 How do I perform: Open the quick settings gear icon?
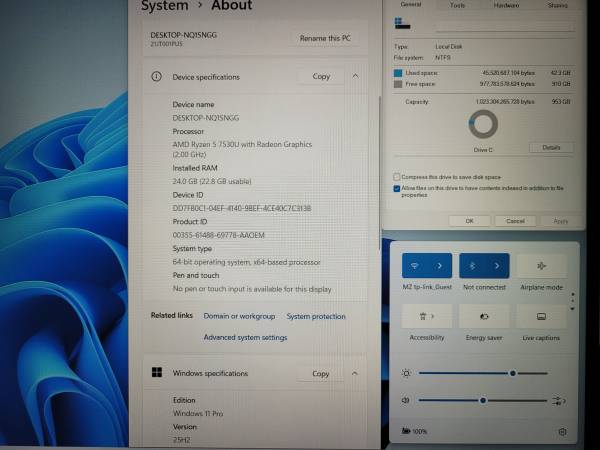click(562, 431)
